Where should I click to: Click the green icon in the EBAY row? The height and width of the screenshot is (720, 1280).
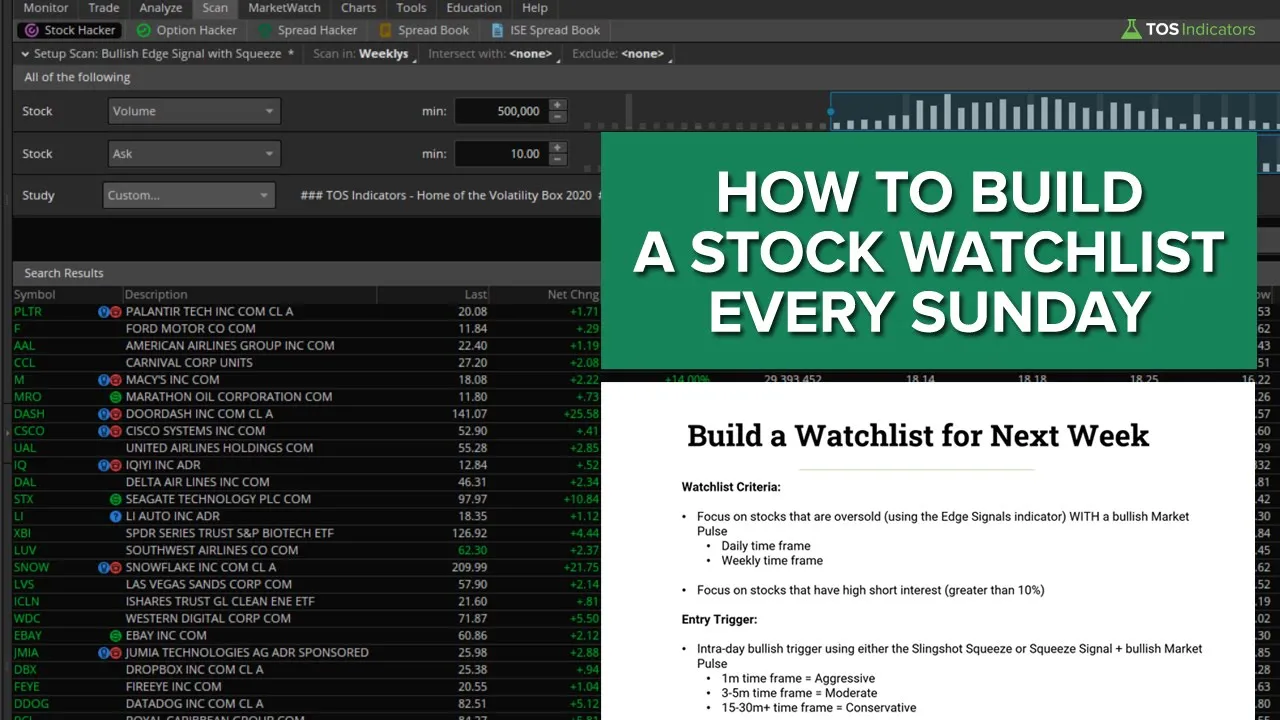click(x=115, y=635)
